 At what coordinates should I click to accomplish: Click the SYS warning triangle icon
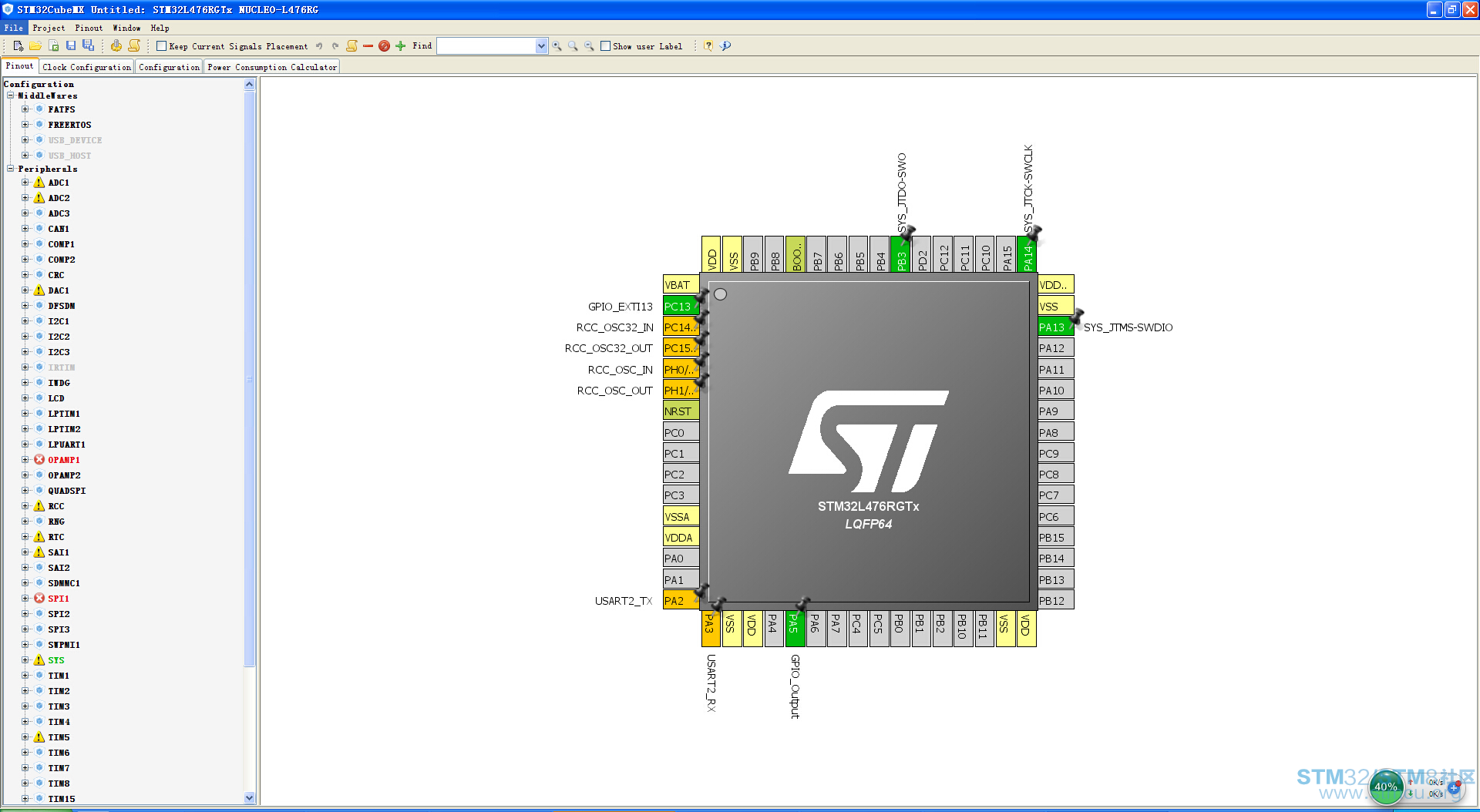pyautogui.click(x=39, y=660)
